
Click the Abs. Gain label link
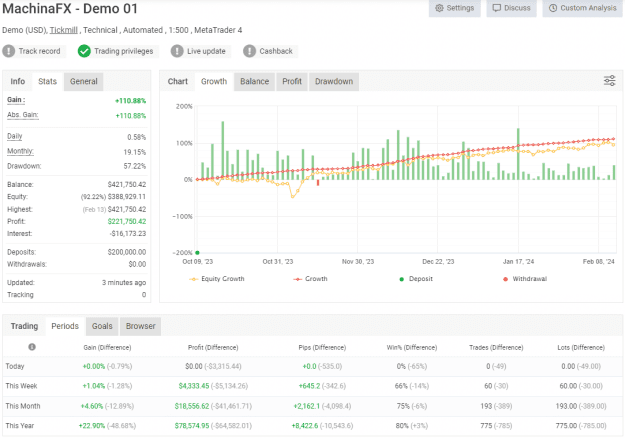(x=23, y=115)
